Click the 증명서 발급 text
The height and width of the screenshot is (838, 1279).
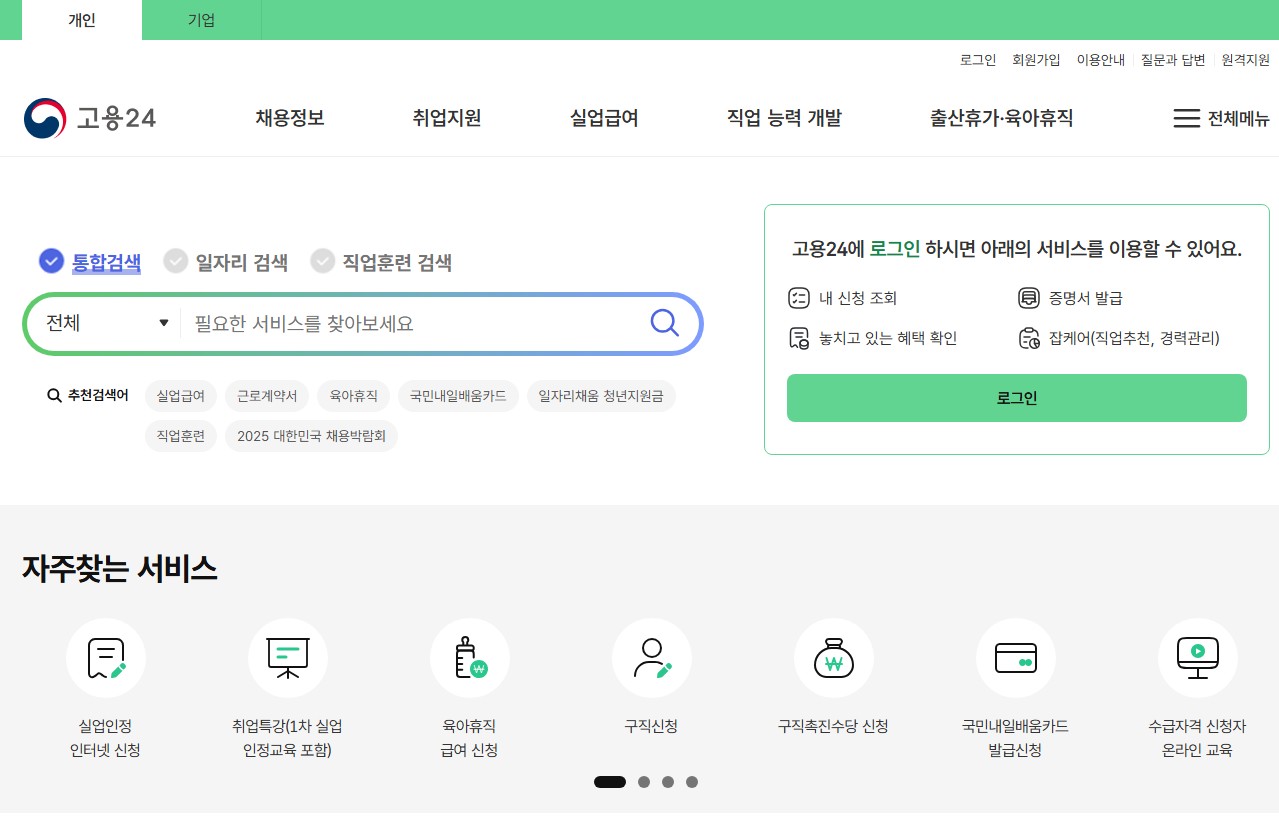1086,298
